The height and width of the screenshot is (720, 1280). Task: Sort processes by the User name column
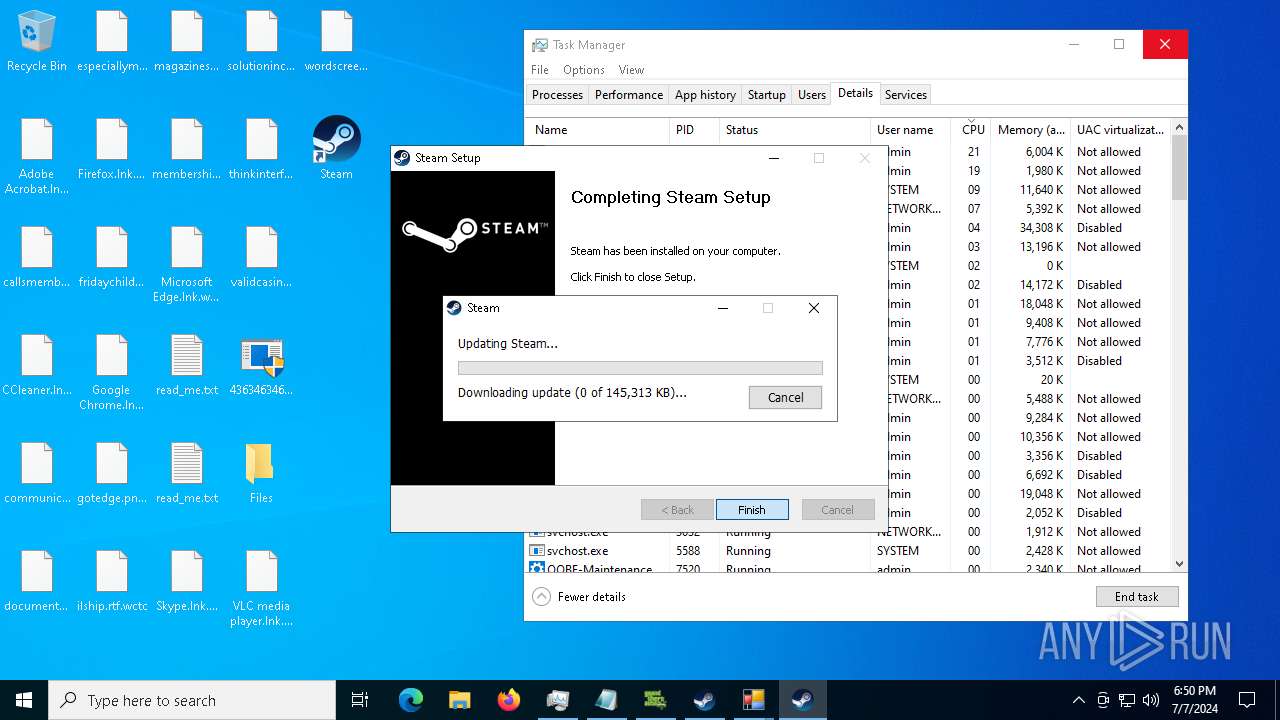point(912,130)
